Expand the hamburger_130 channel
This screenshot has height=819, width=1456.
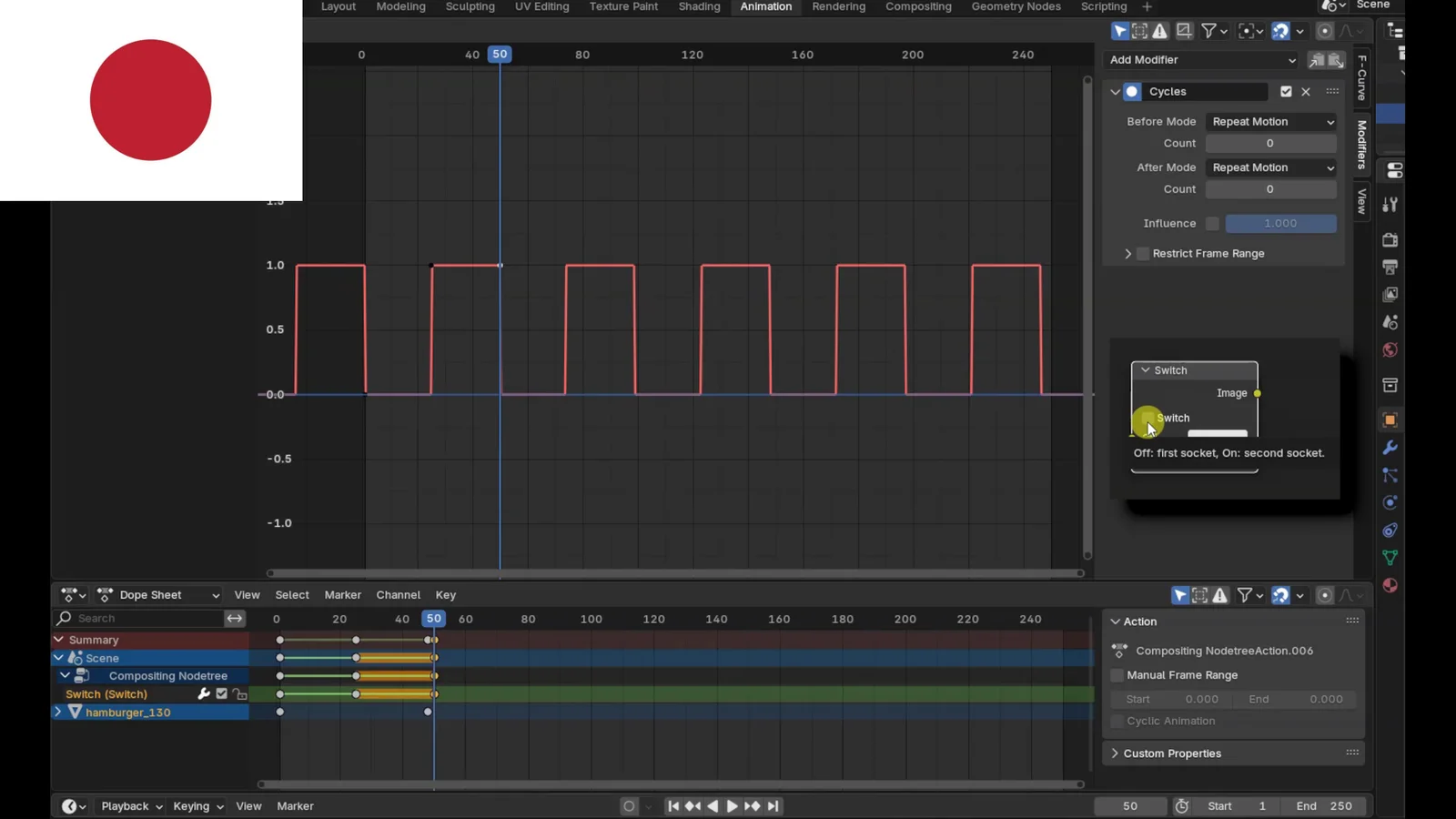[x=58, y=713]
